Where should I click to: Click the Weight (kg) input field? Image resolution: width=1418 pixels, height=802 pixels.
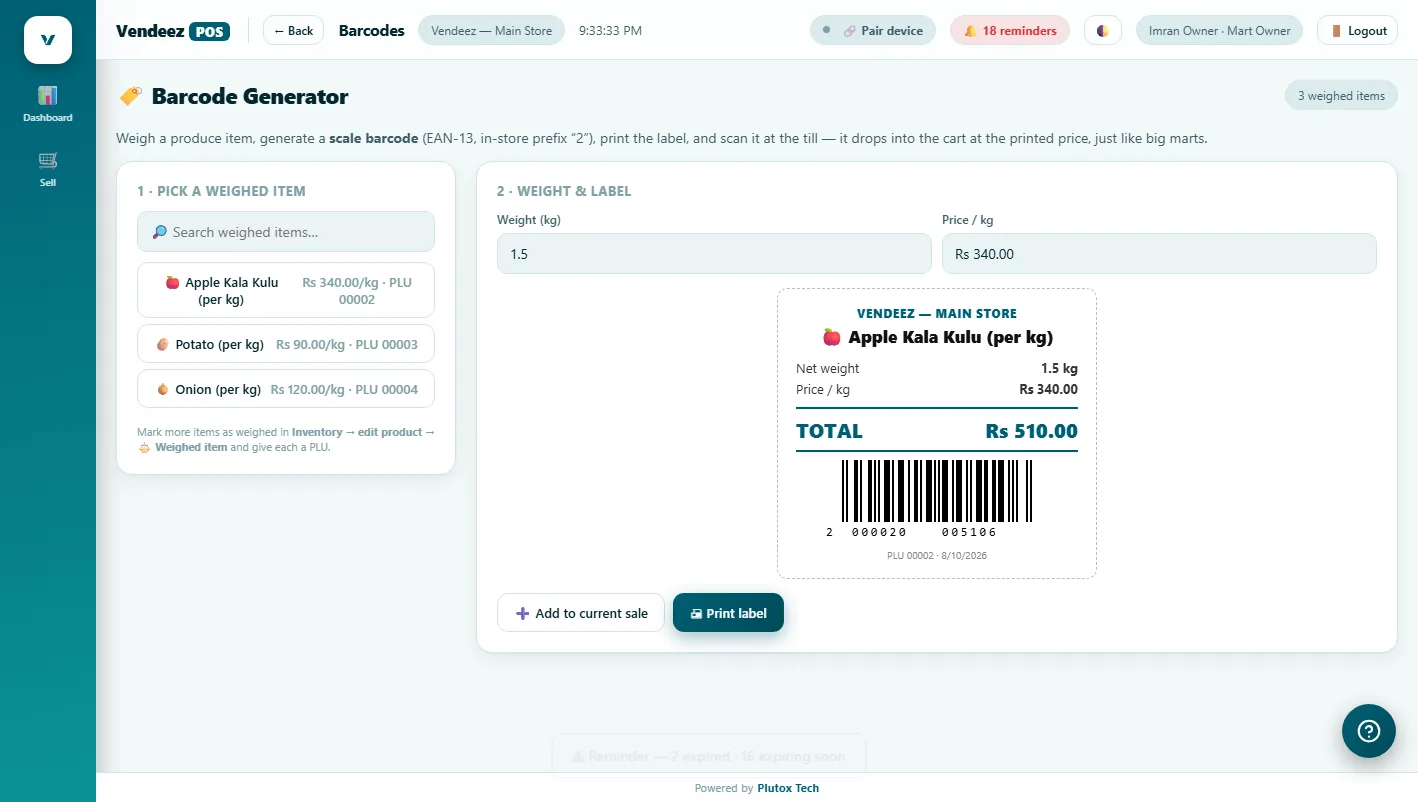(714, 254)
